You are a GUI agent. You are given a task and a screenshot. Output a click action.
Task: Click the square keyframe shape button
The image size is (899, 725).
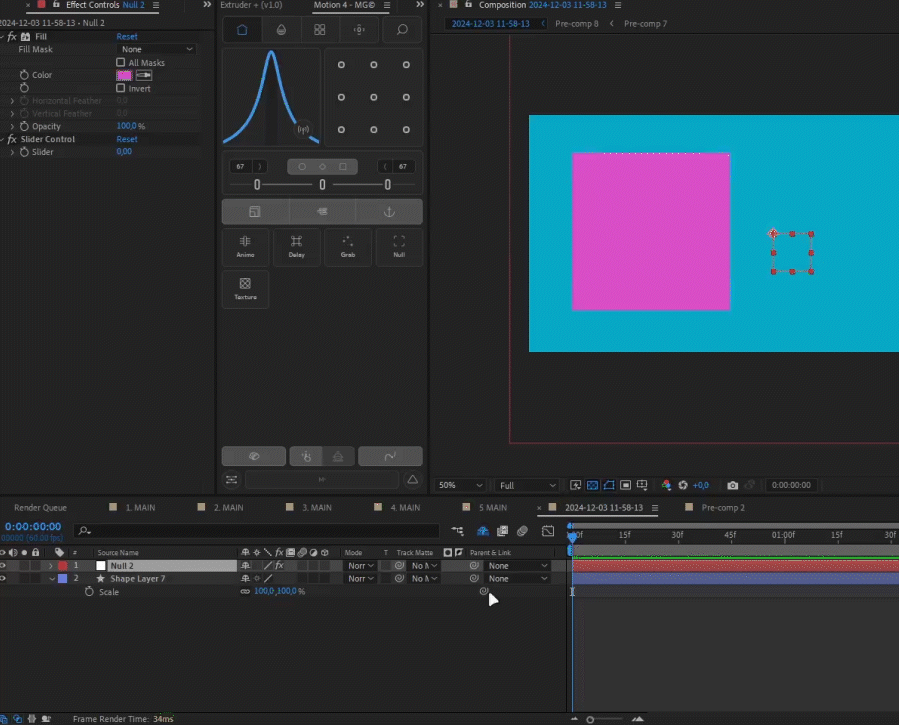click(x=343, y=167)
